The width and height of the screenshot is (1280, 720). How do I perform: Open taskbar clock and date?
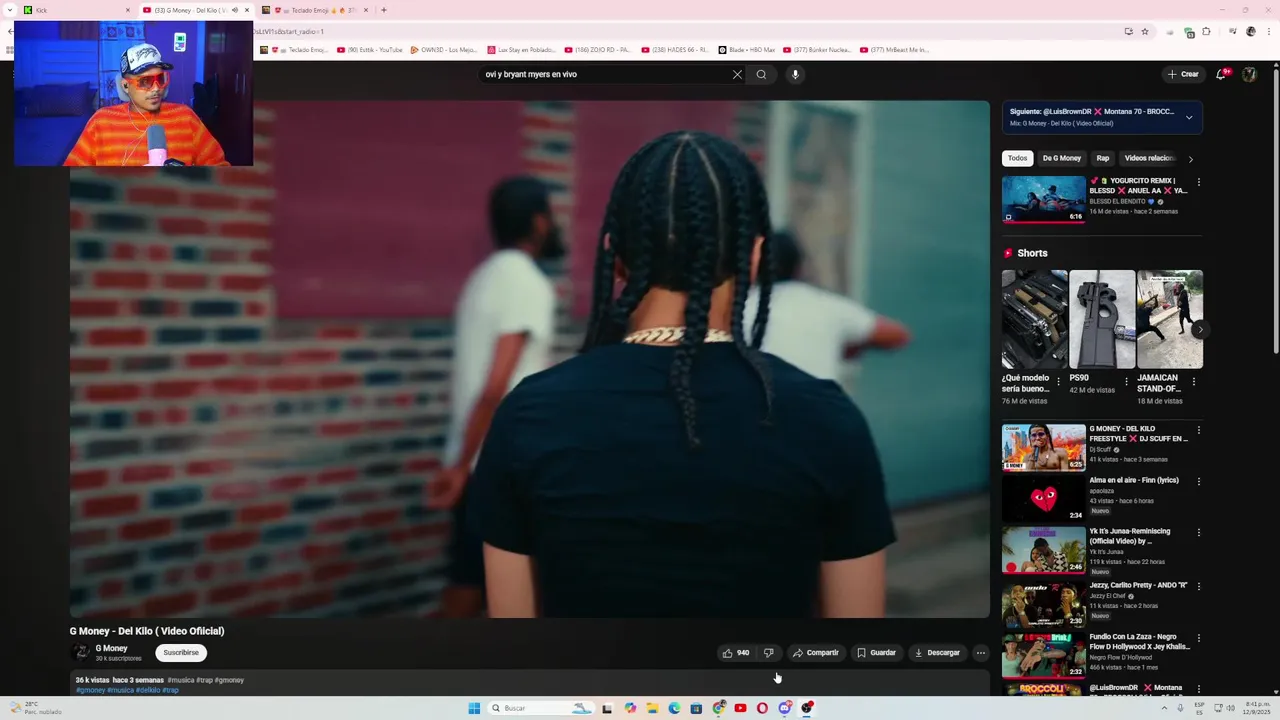point(1256,708)
